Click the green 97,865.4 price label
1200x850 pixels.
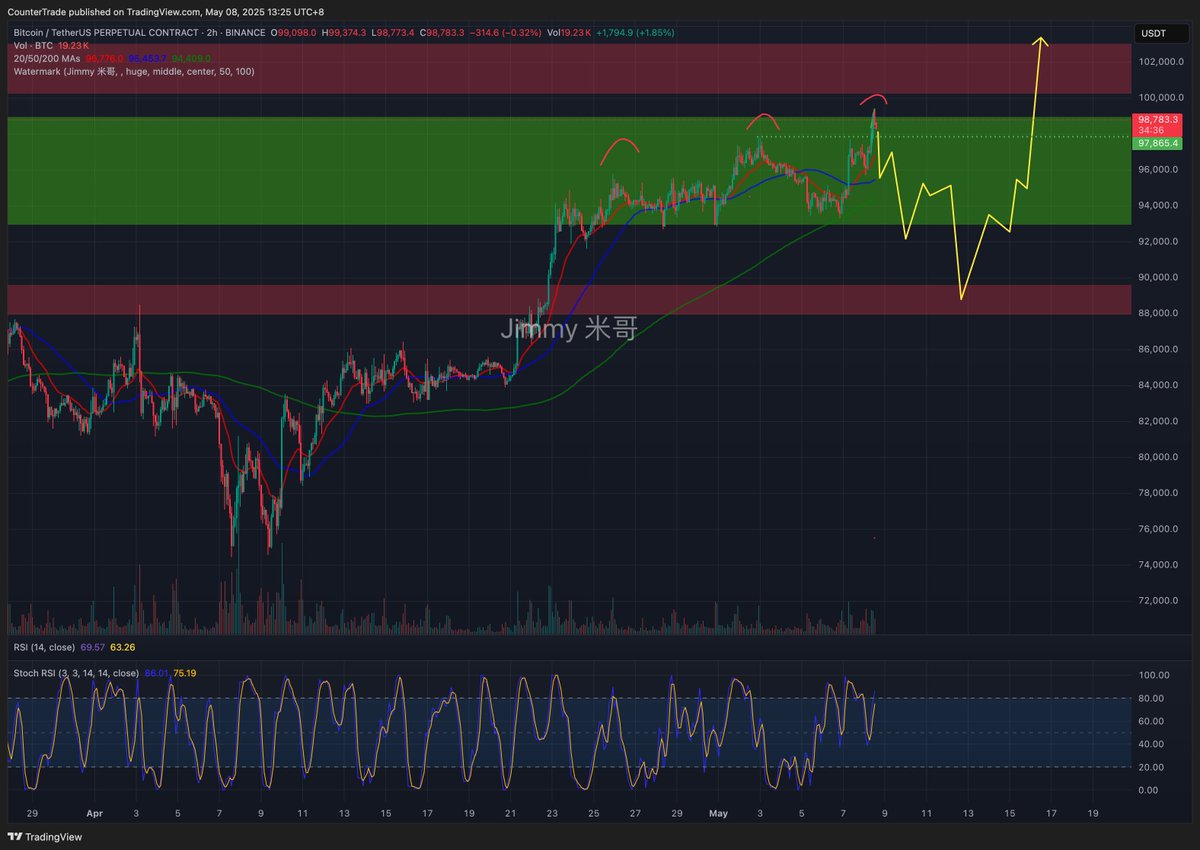[x=1157, y=144]
